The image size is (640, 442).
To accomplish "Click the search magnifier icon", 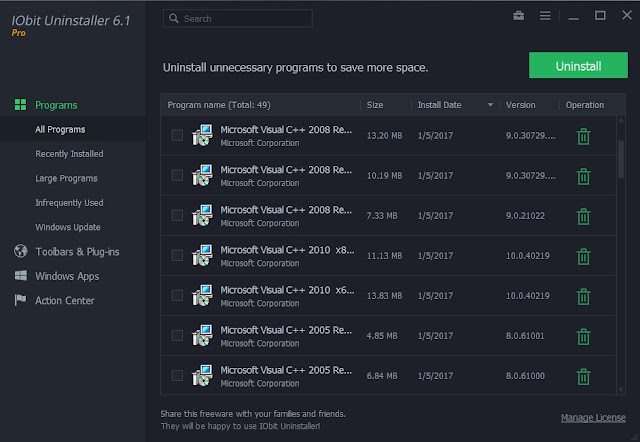I will 174,18.
